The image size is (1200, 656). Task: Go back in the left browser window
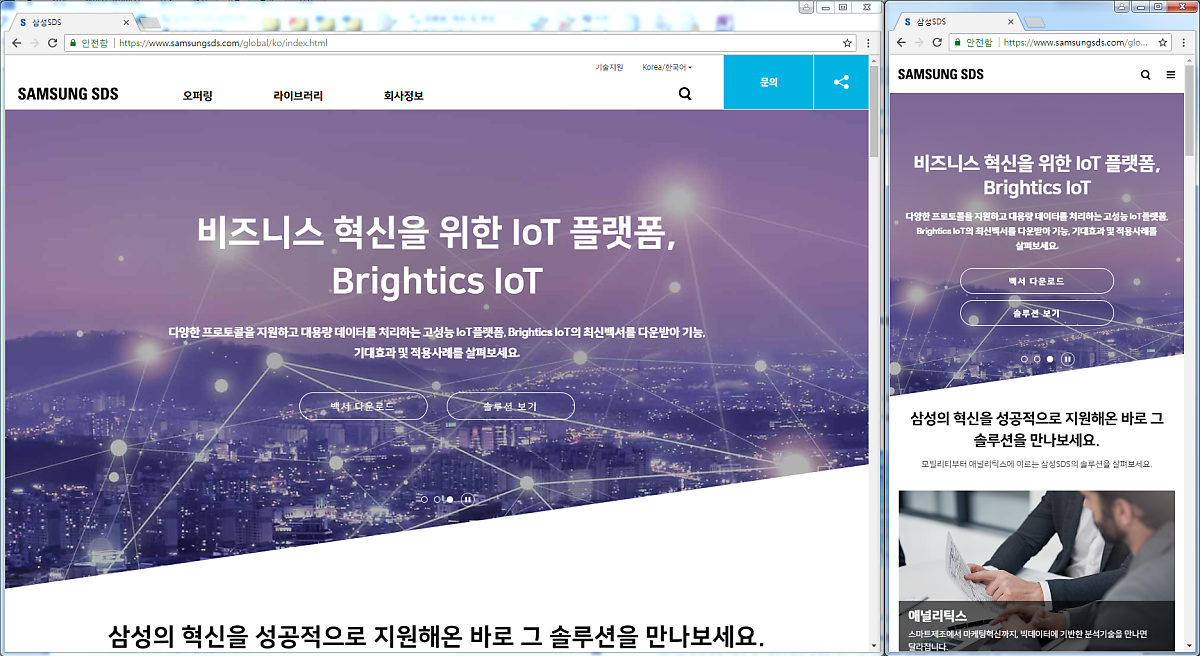[x=17, y=43]
